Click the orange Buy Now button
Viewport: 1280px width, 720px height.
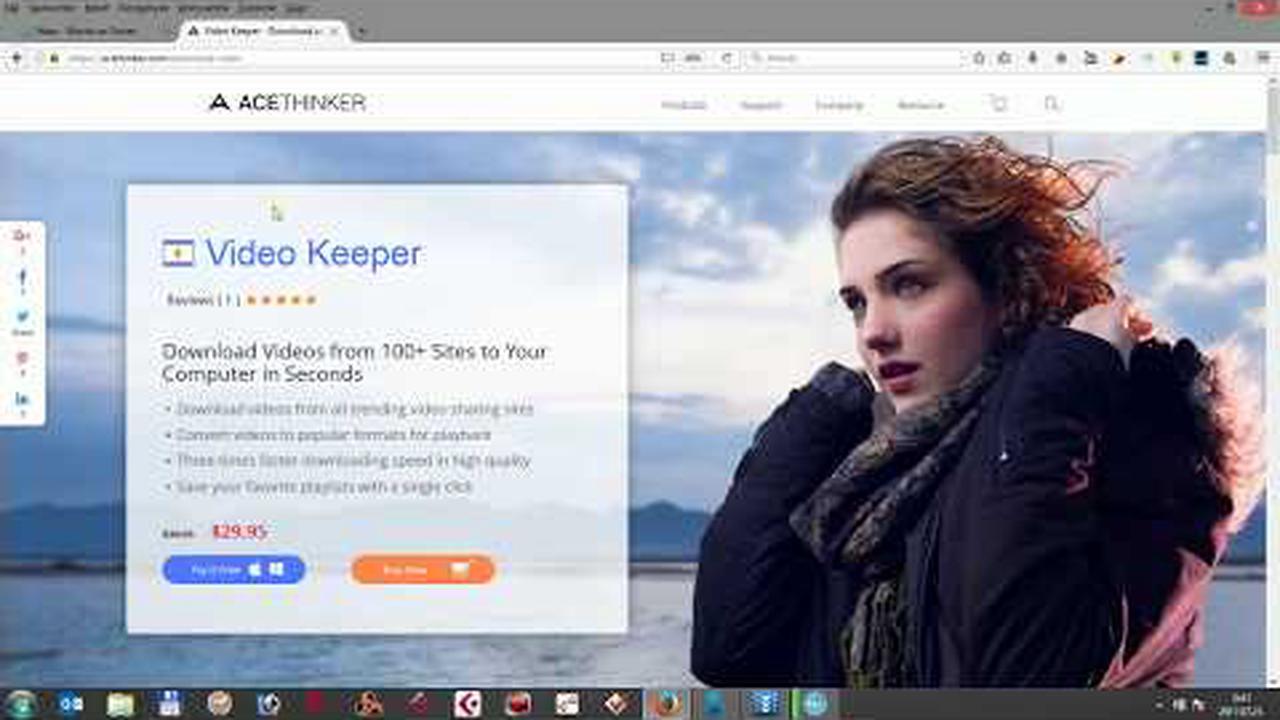coord(423,570)
